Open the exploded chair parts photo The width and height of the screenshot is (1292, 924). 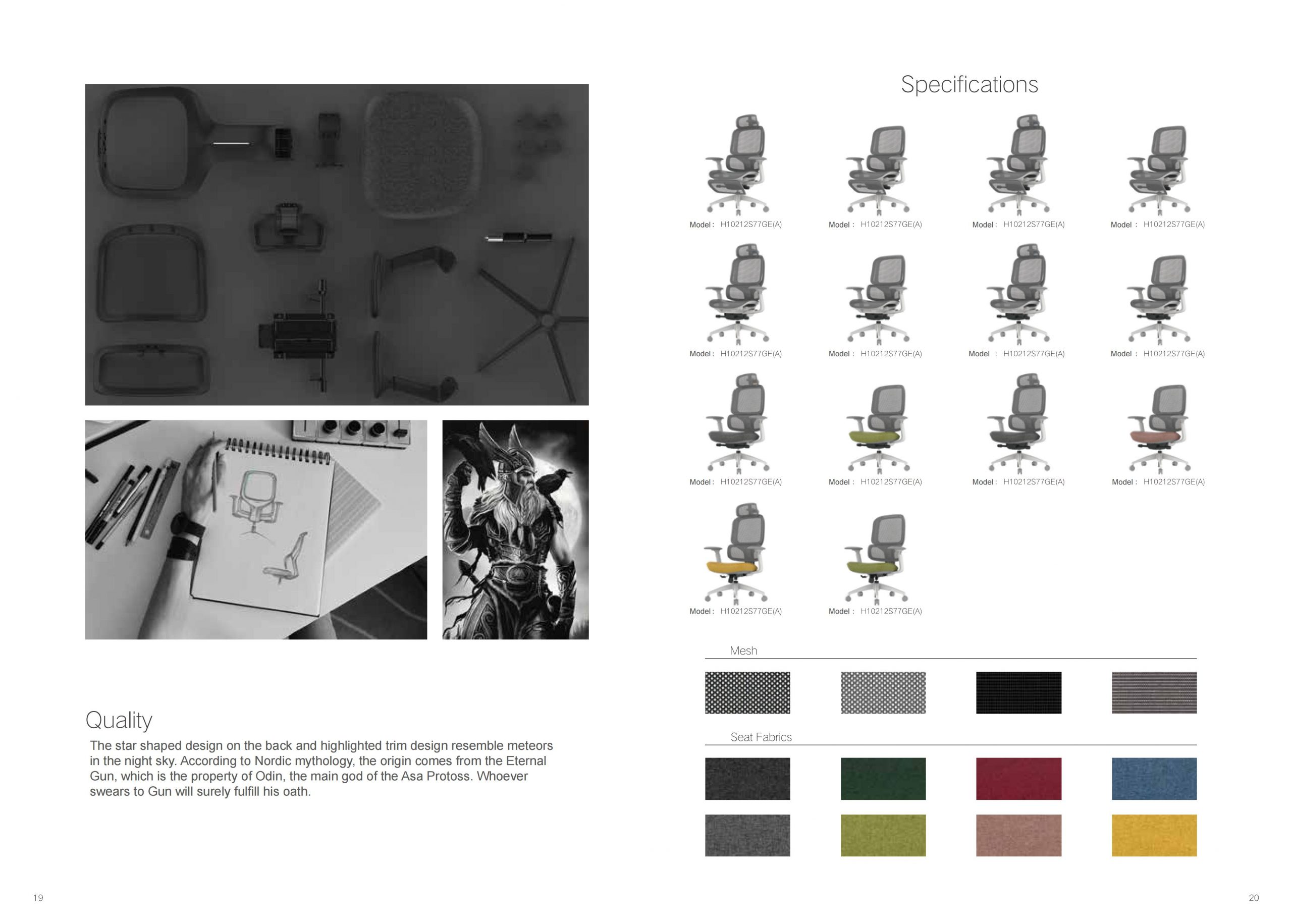[337, 245]
